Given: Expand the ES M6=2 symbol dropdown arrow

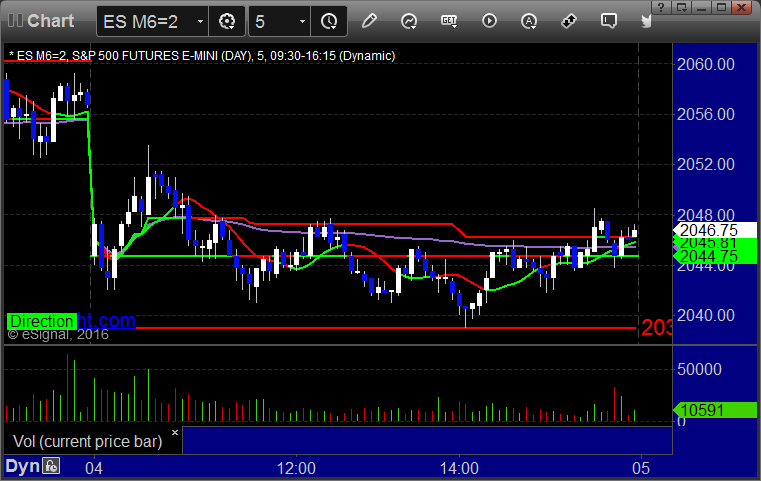Looking at the screenshot, I should point(201,21).
